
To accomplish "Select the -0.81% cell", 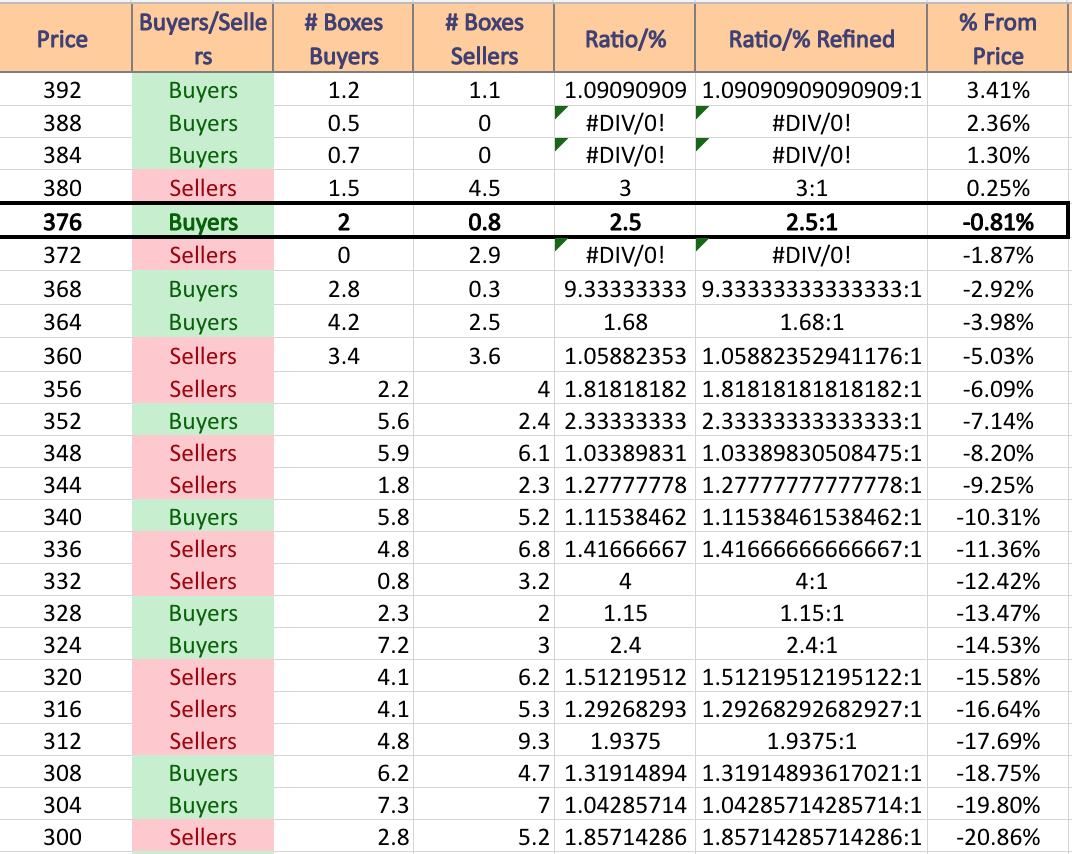I will tap(997, 222).
